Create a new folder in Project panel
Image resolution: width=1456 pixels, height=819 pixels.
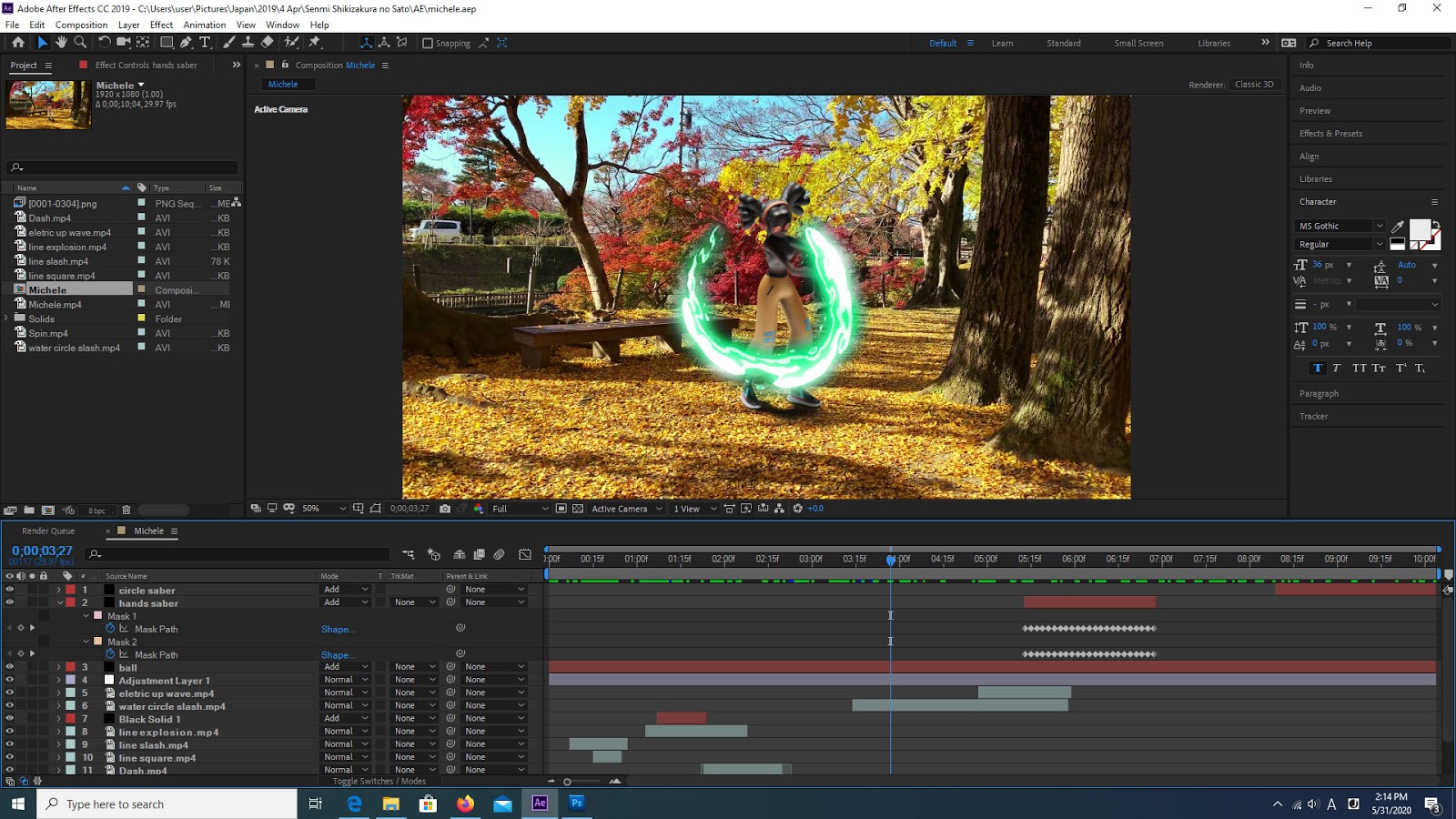pyautogui.click(x=29, y=511)
